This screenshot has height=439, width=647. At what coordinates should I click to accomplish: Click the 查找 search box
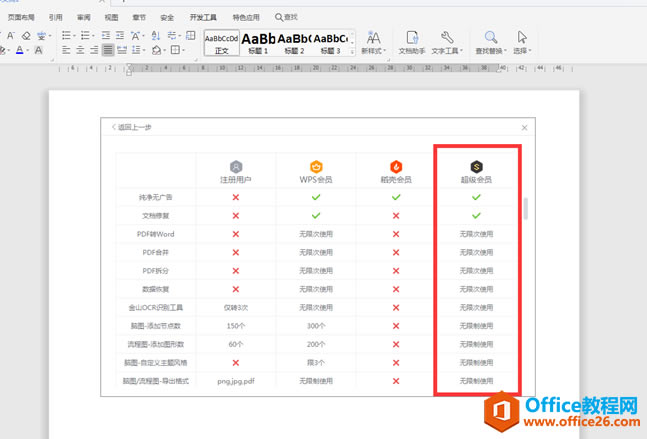[286, 17]
